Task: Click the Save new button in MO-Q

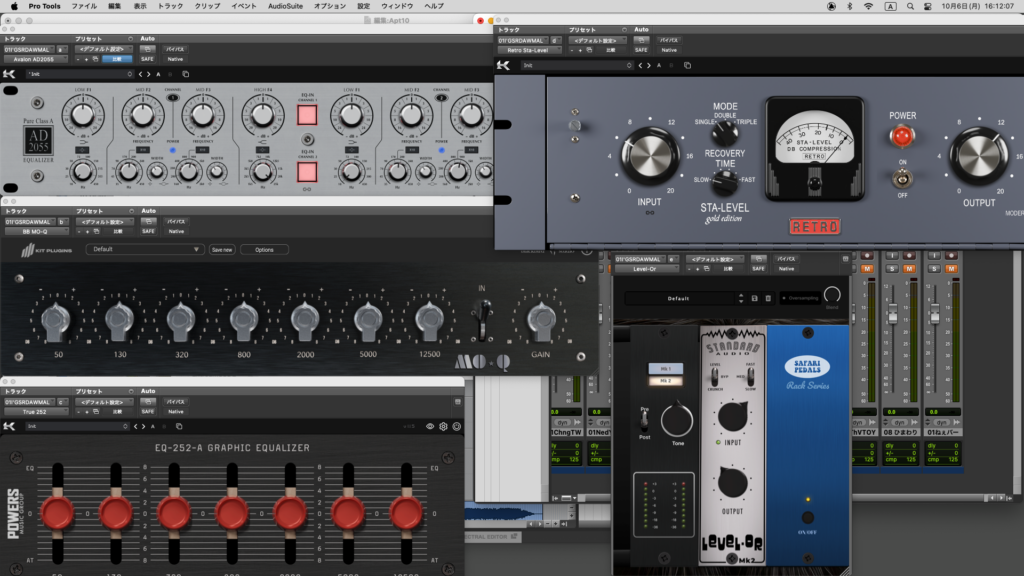Action: click(x=222, y=249)
